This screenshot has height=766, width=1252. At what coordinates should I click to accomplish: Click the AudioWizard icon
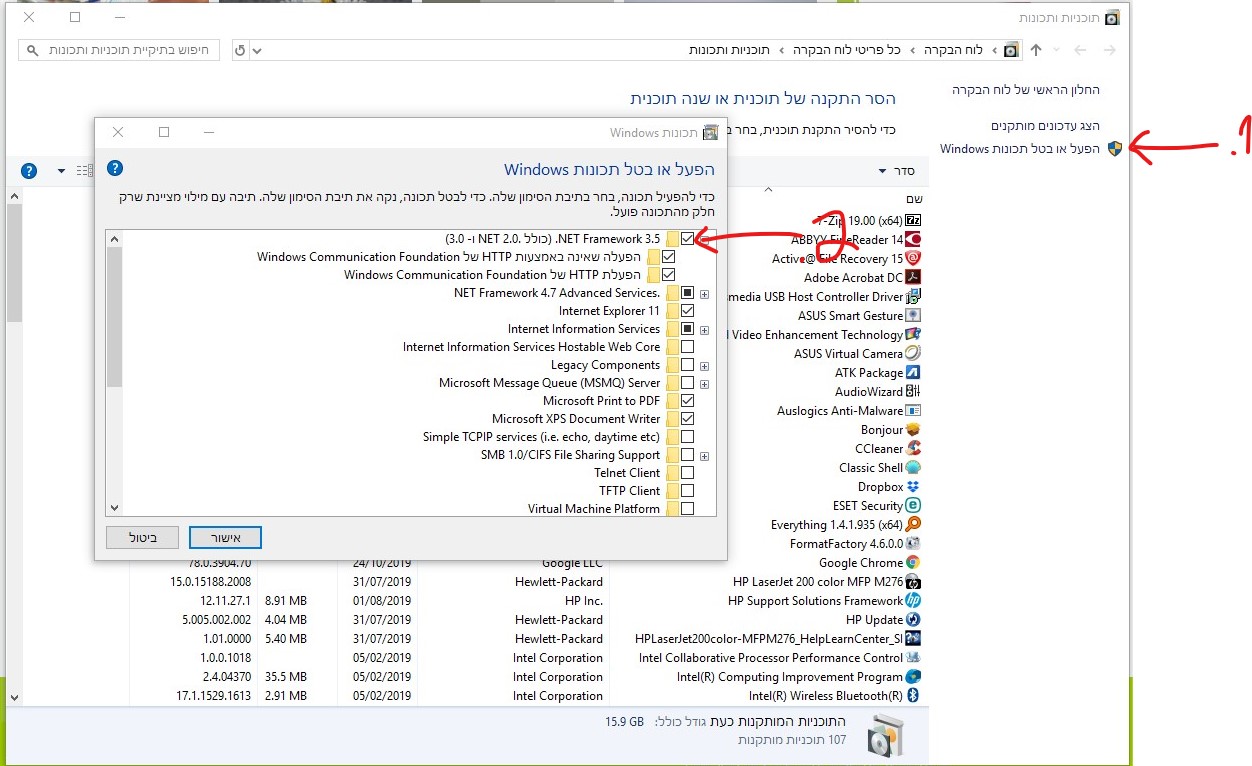tap(913, 391)
